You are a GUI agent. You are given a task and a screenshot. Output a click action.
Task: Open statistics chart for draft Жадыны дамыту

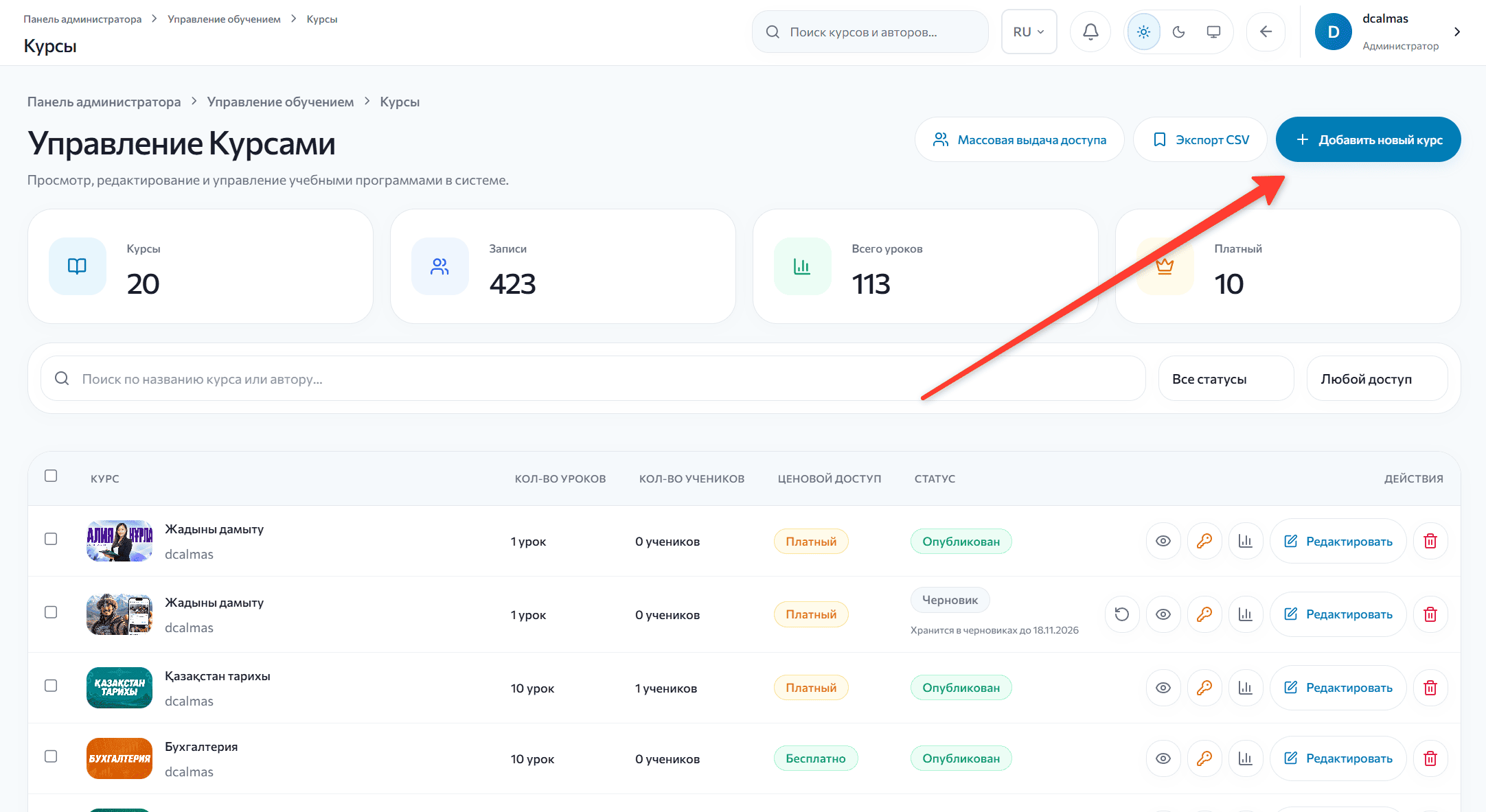point(1246,614)
